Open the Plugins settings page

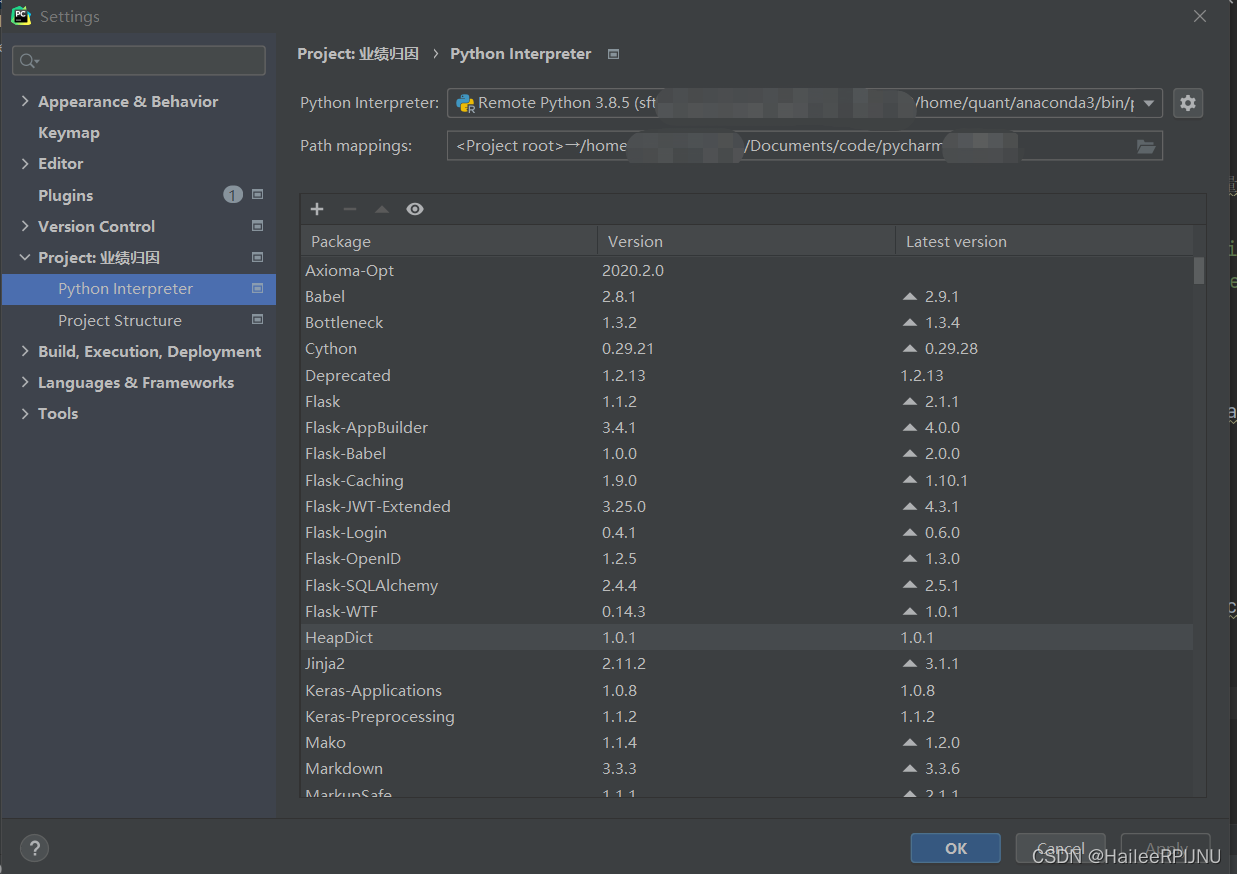65,195
